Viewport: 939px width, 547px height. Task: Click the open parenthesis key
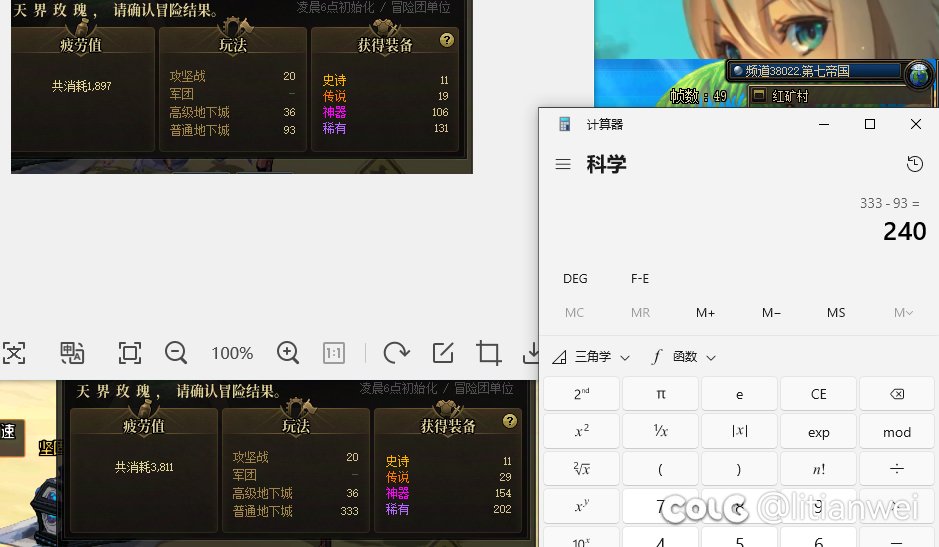coord(661,469)
